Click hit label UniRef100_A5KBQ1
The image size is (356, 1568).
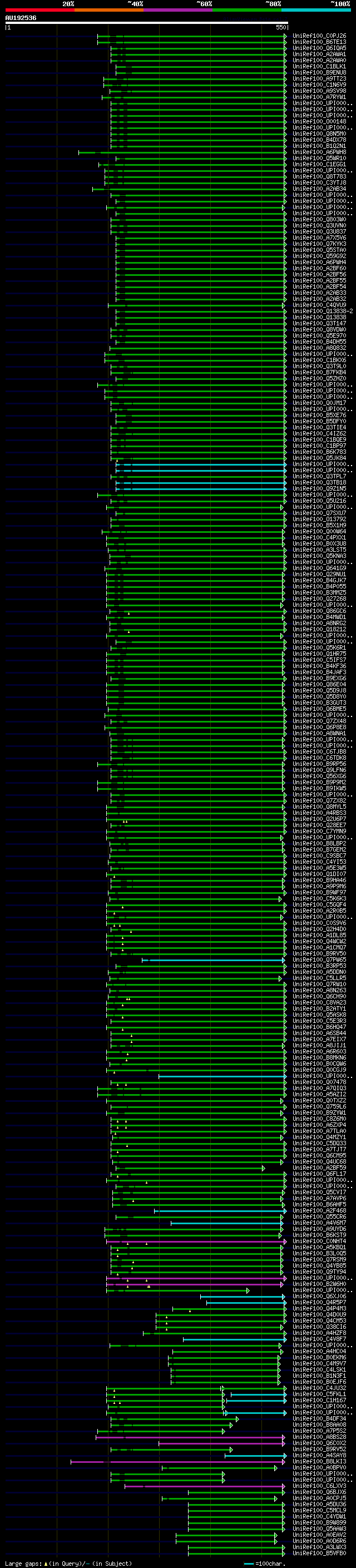[x=319, y=1247]
